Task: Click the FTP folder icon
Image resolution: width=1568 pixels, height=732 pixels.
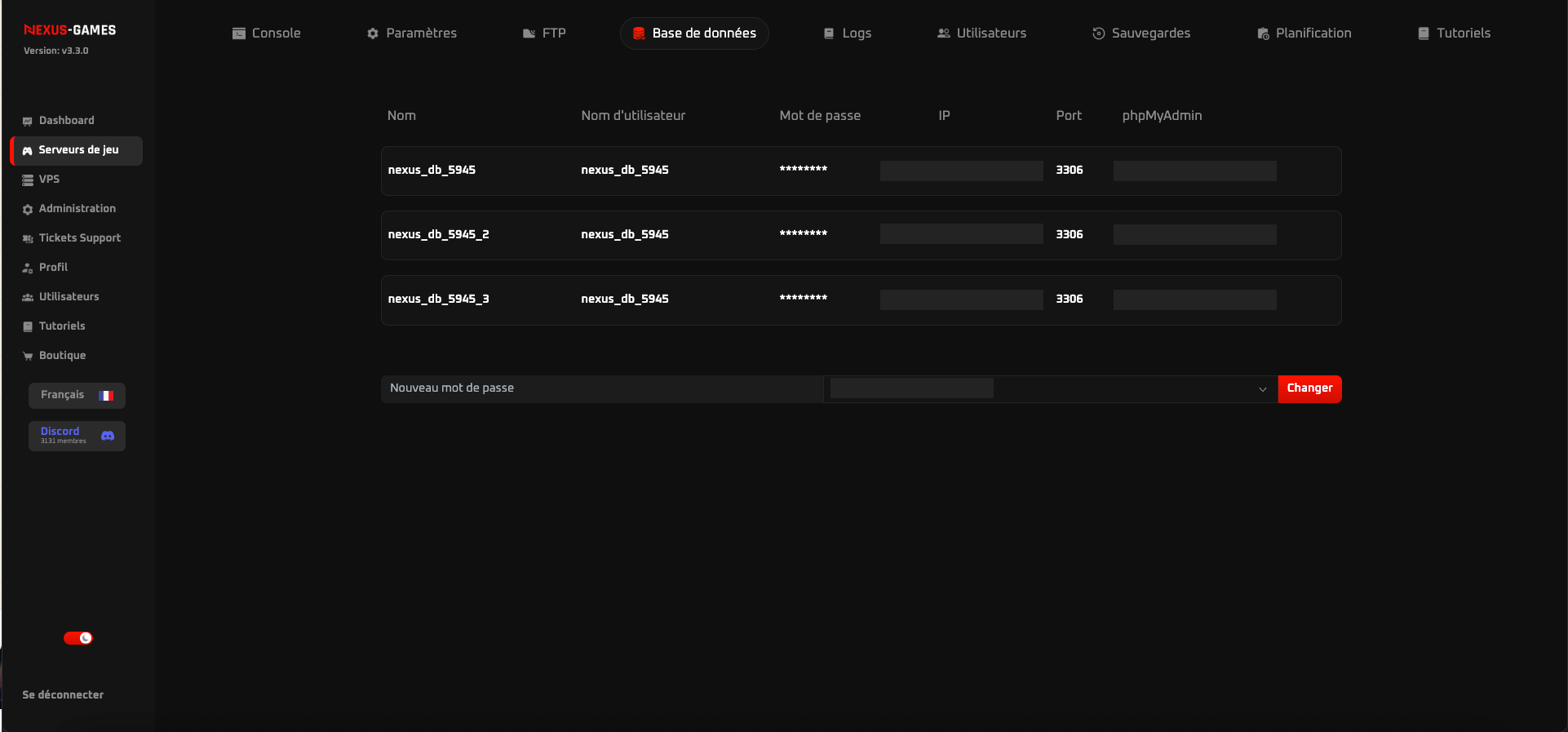Action: pyautogui.click(x=529, y=33)
